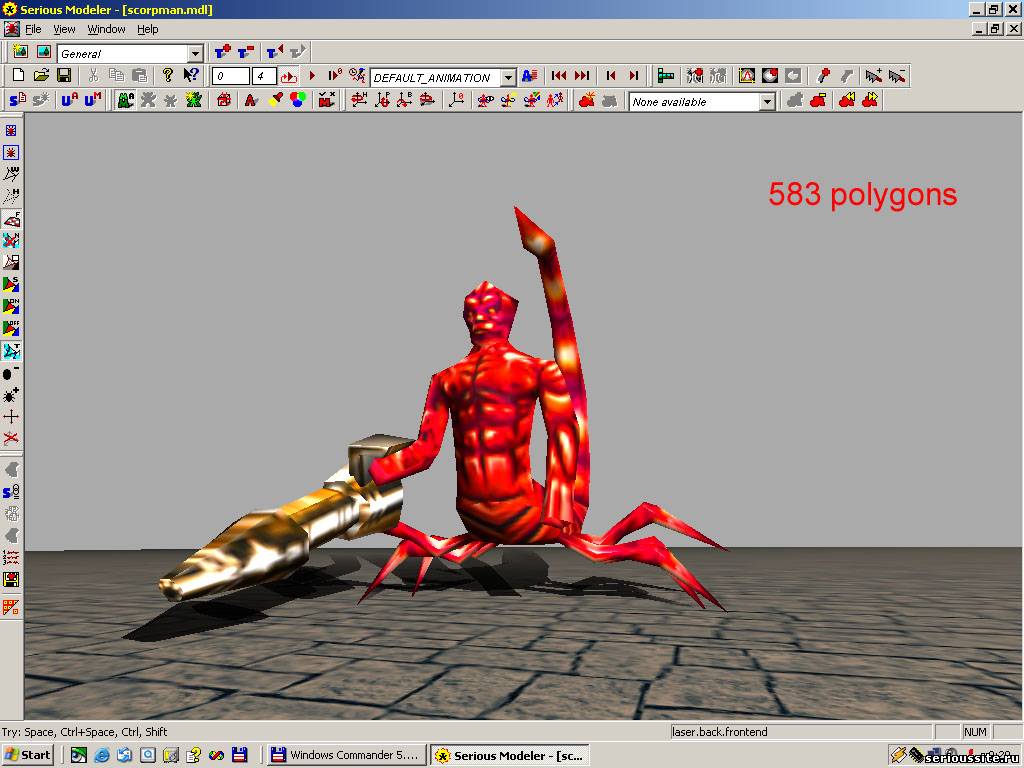Click the previous texture T arrow icon

click(275, 52)
